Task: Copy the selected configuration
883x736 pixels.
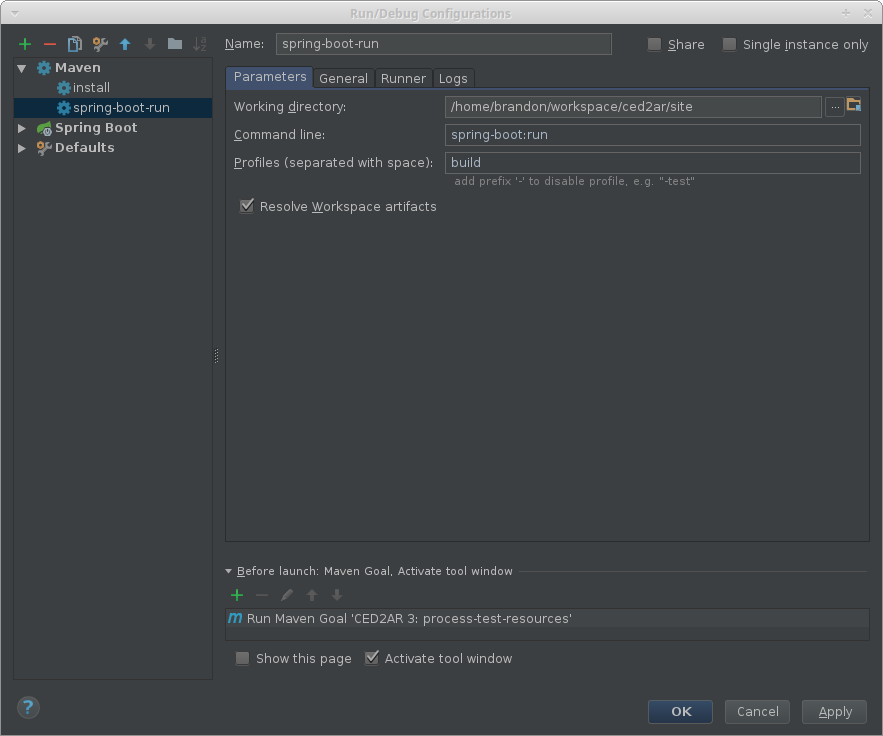Action: pyautogui.click(x=74, y=44)
